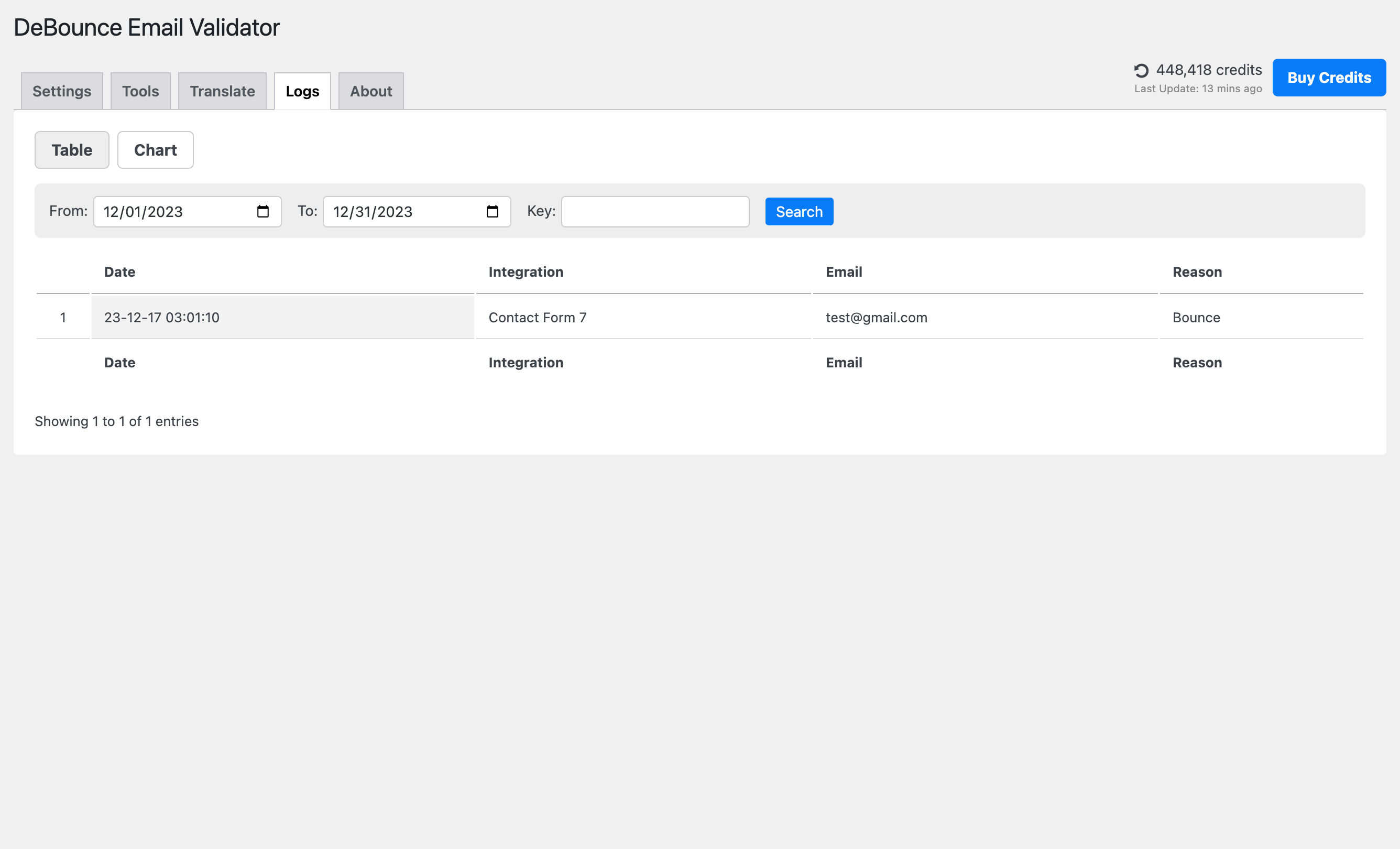Click the test@gmail.com email cell
This screenshot has height=849, width=1400.
click(985, 317)
